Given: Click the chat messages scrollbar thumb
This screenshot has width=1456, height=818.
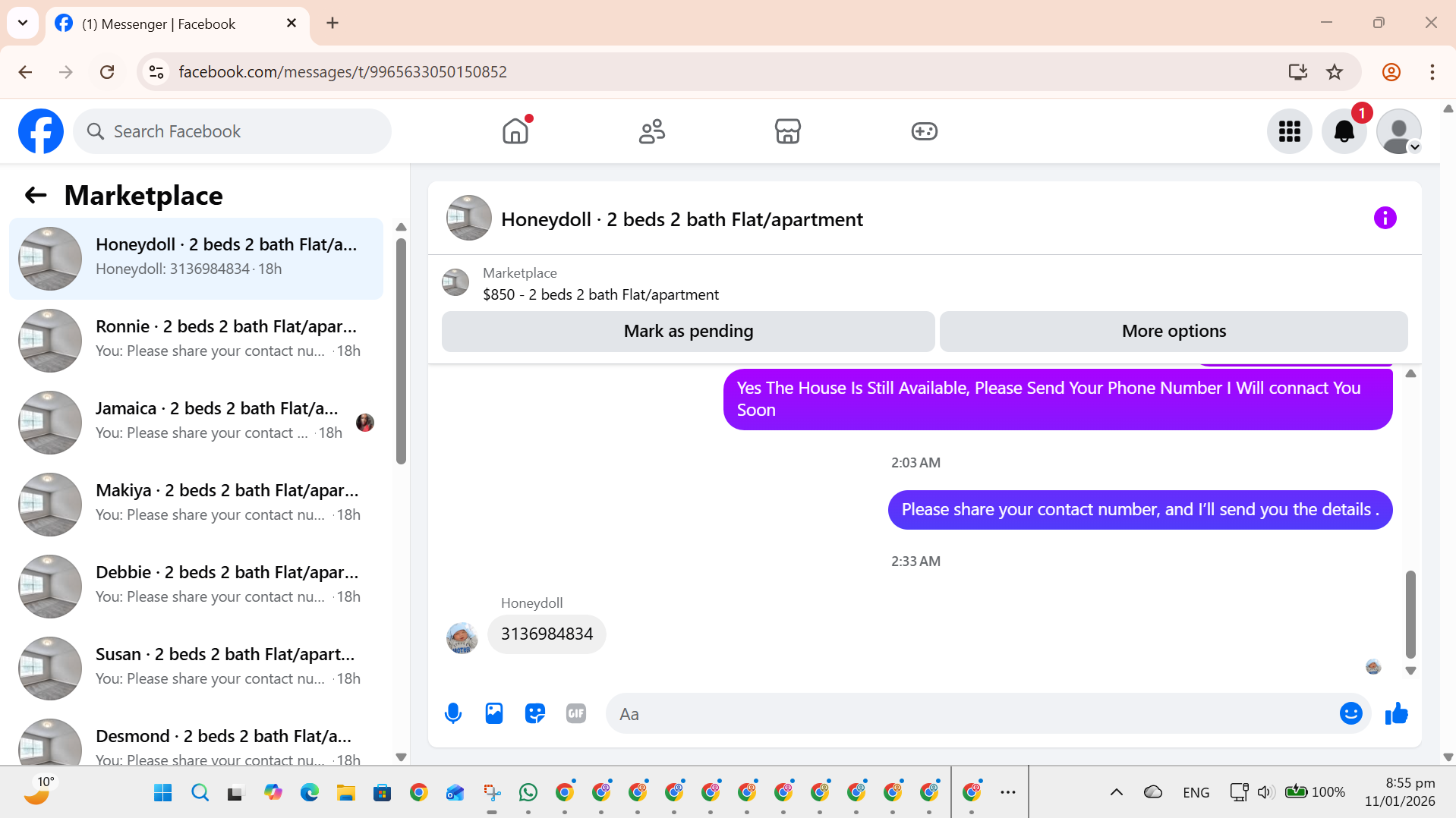Looking at the screenshot, I should pyautogui.click(x=1410, y=615).
